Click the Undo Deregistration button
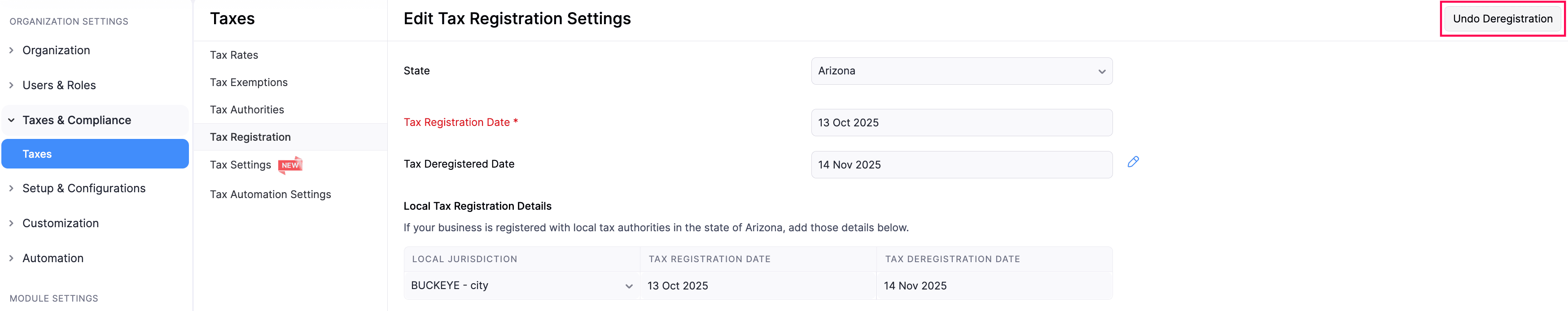Screen dimensions: 1568x311 [x=1502, y=19]
